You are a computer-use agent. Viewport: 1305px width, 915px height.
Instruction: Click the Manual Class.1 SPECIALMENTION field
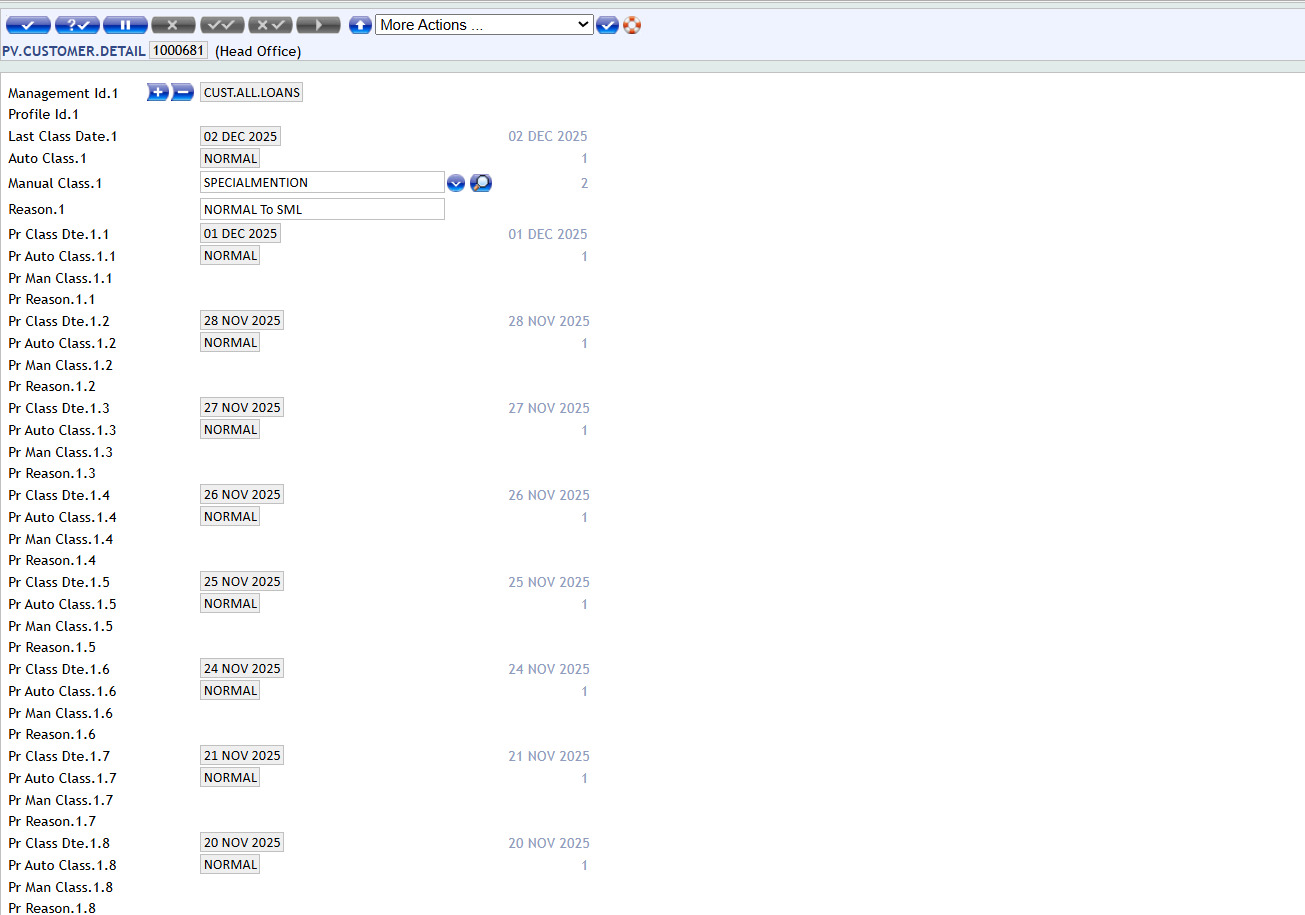pos(322,182)
